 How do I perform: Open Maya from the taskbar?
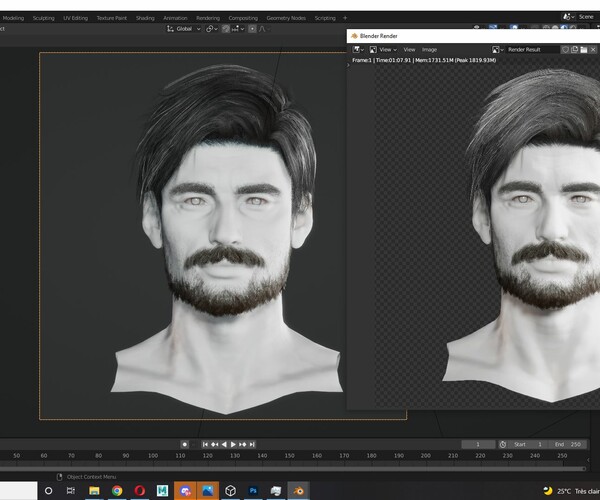162,490
